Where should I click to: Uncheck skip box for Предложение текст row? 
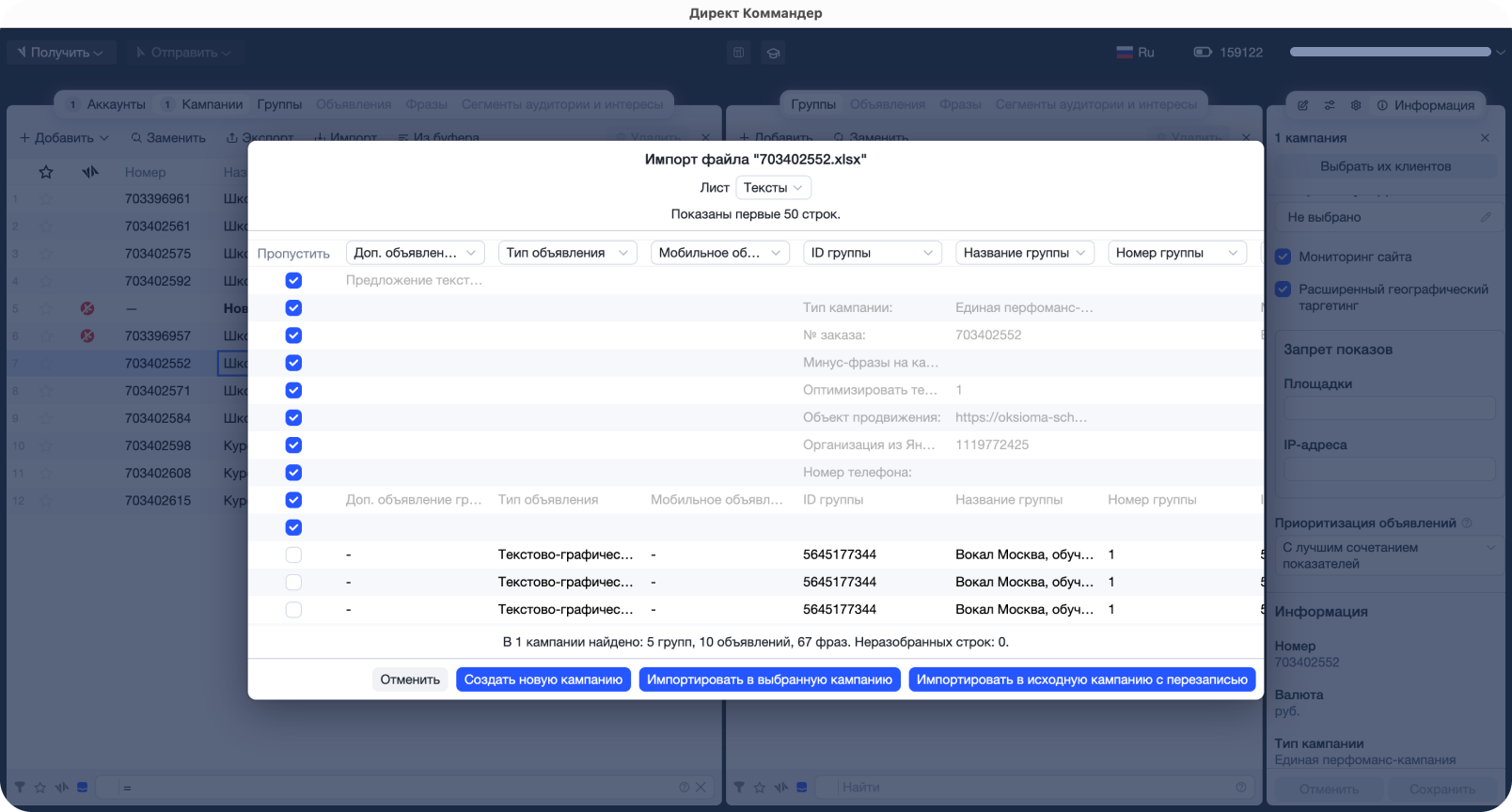[x=293, y=281]
